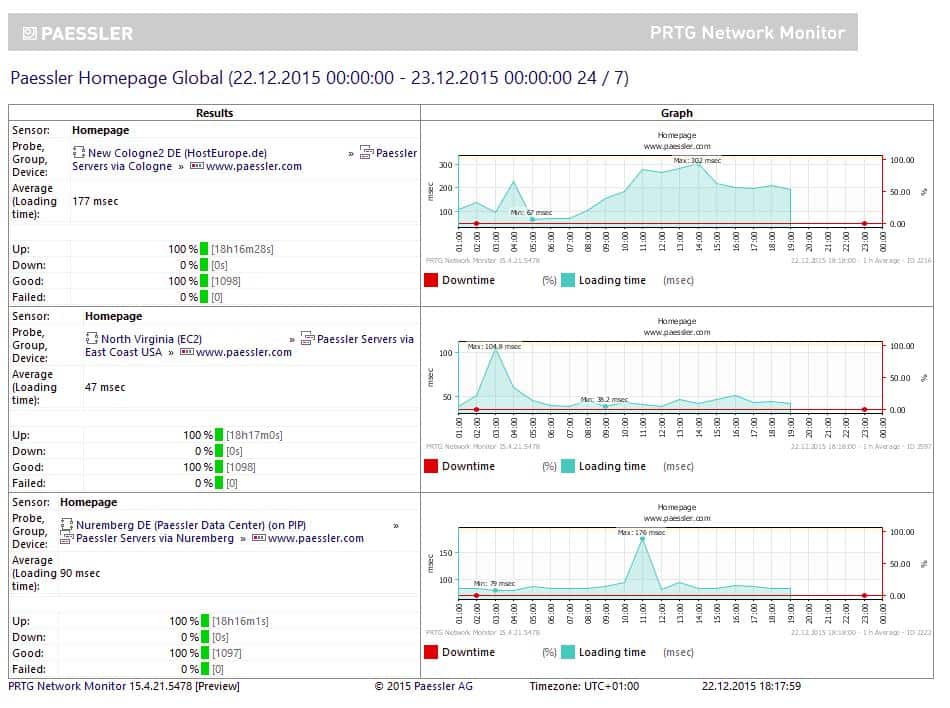Image resolution: width=950 pixels, height=708 pixels.
Task: Click the North Virginia (EC2) probe icon
Action: 91,339
